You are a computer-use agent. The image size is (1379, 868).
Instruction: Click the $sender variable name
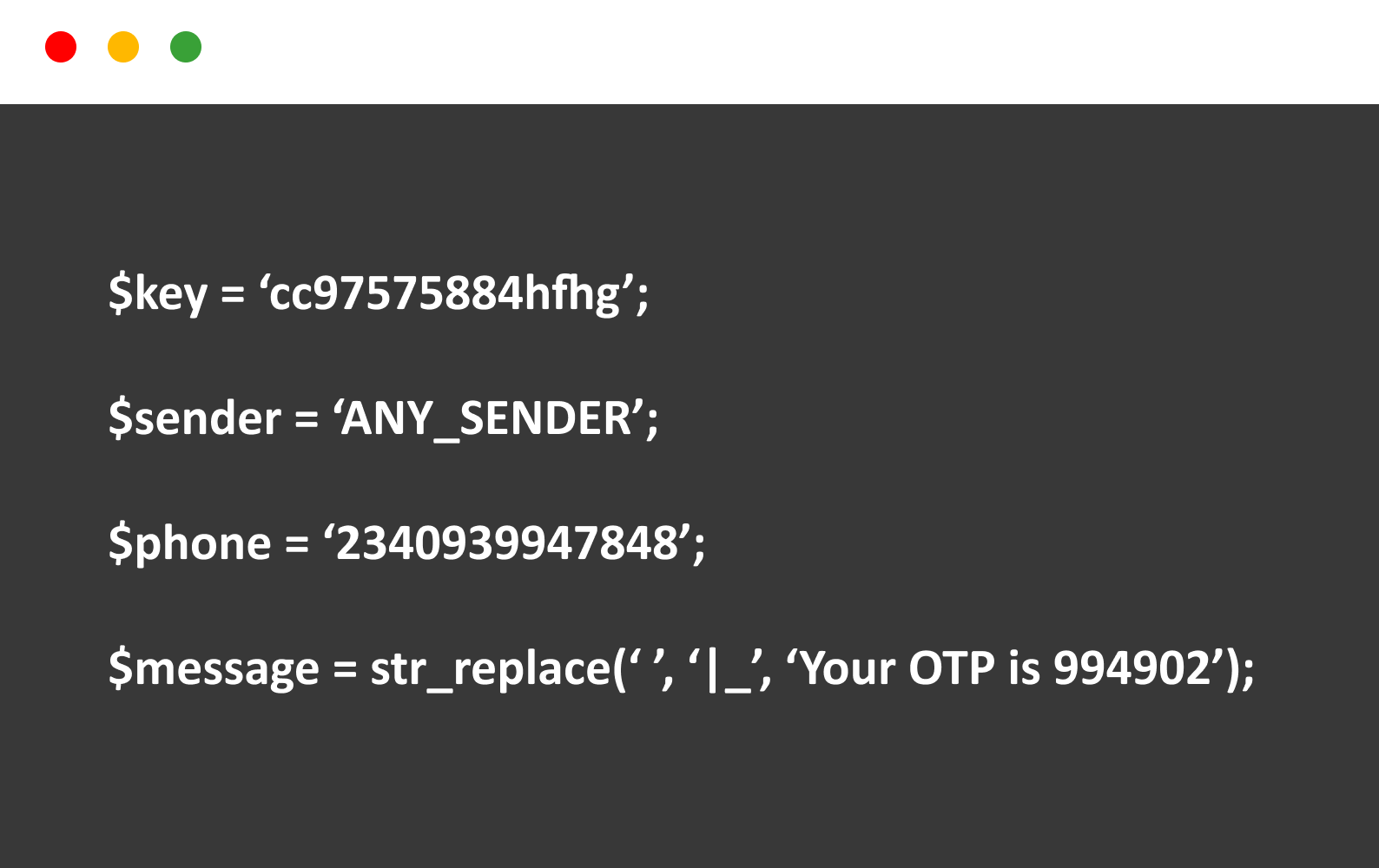(195, 418)
